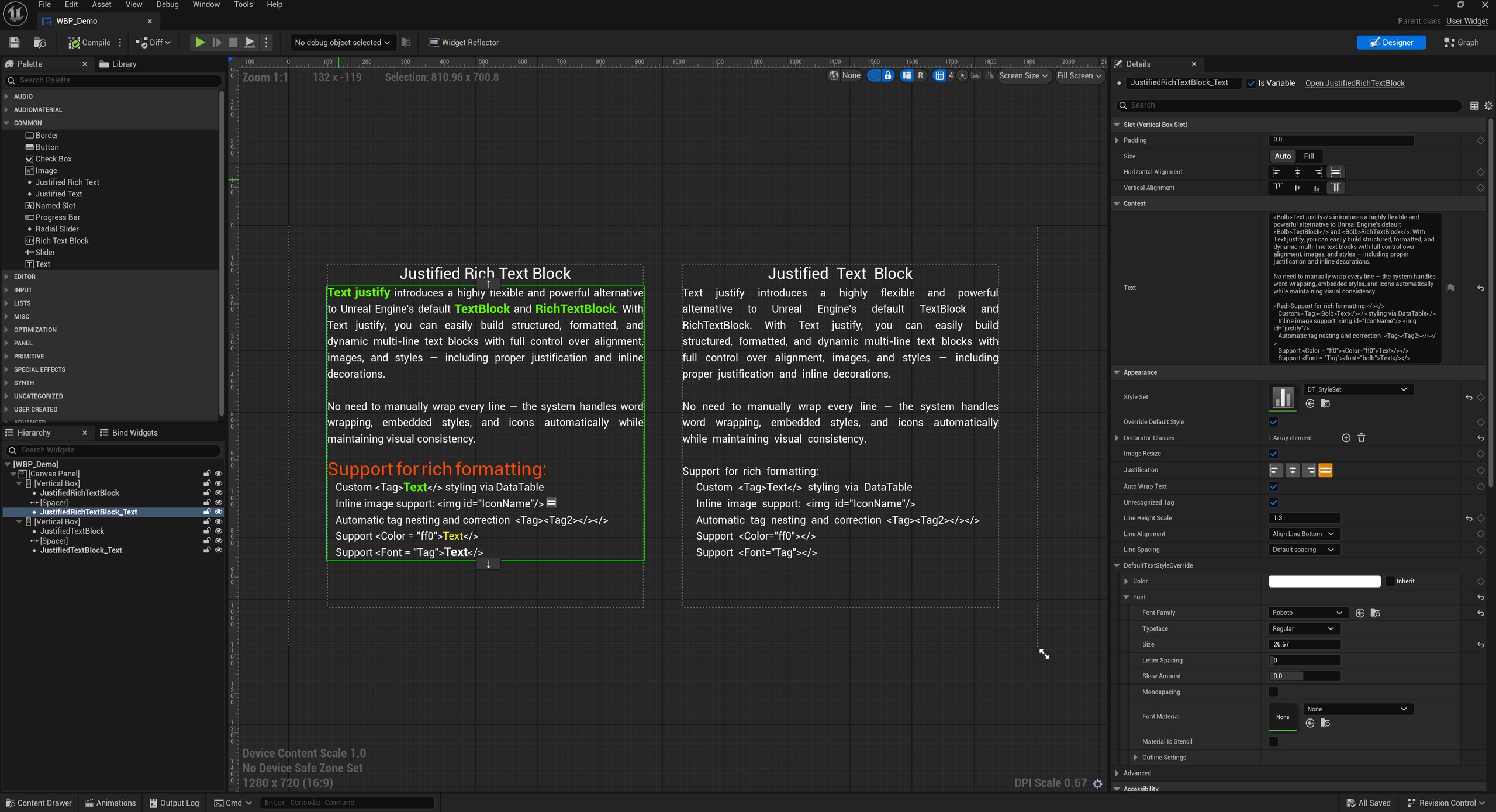The image size is (1496, 812).
Task: Collapse the Appearance section
Action: click(1117, 372)
